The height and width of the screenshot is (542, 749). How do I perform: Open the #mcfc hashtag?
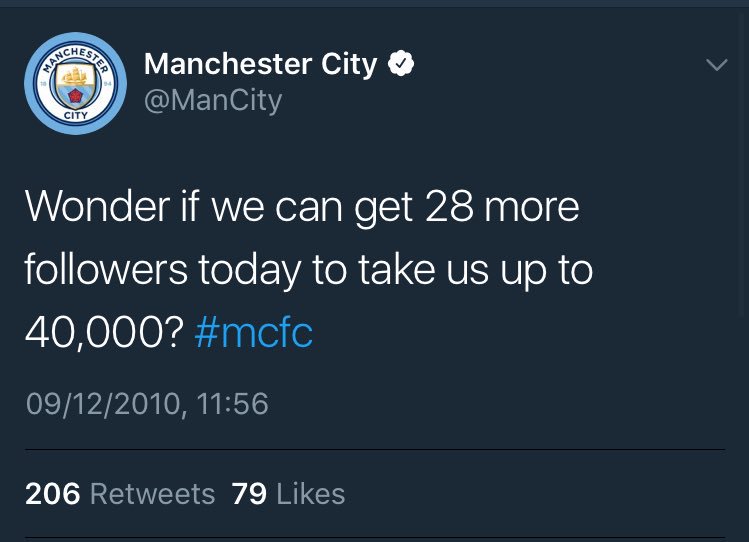click(x=254, y=332)
